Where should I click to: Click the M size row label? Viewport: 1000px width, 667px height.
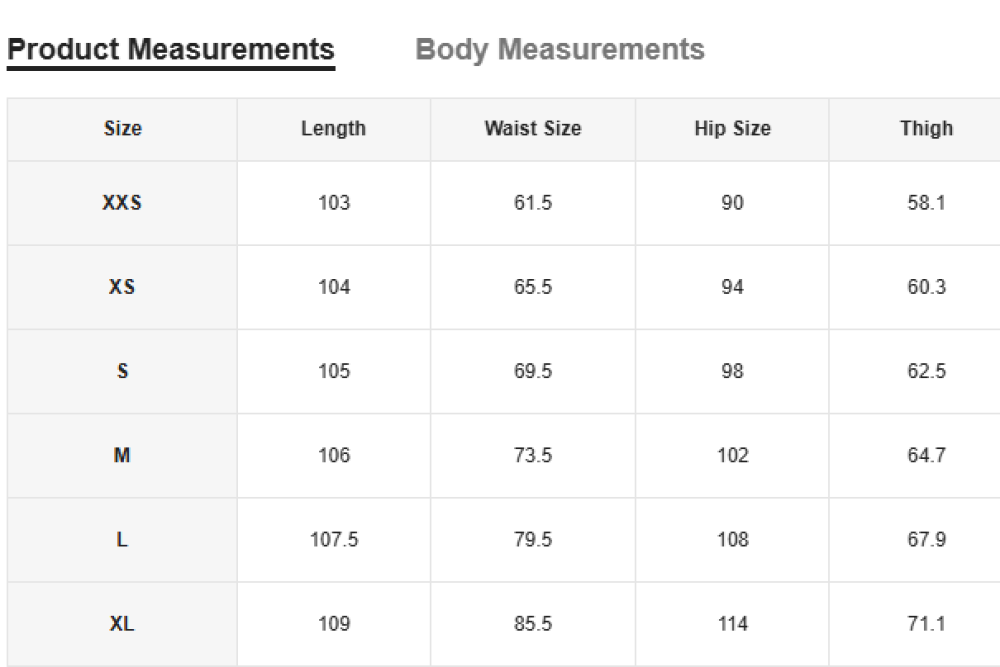122,455
